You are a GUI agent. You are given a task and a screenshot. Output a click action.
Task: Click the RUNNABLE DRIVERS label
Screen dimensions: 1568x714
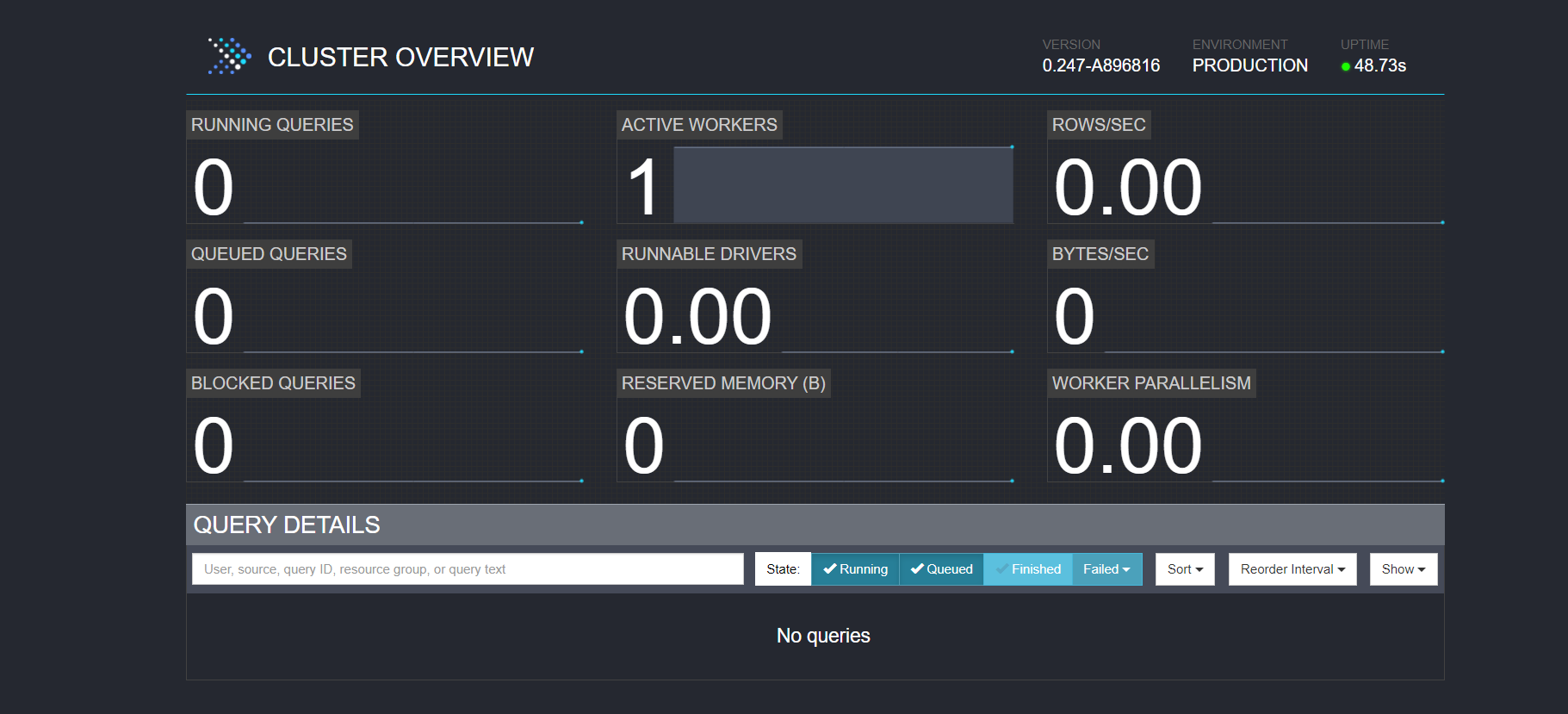709,254
